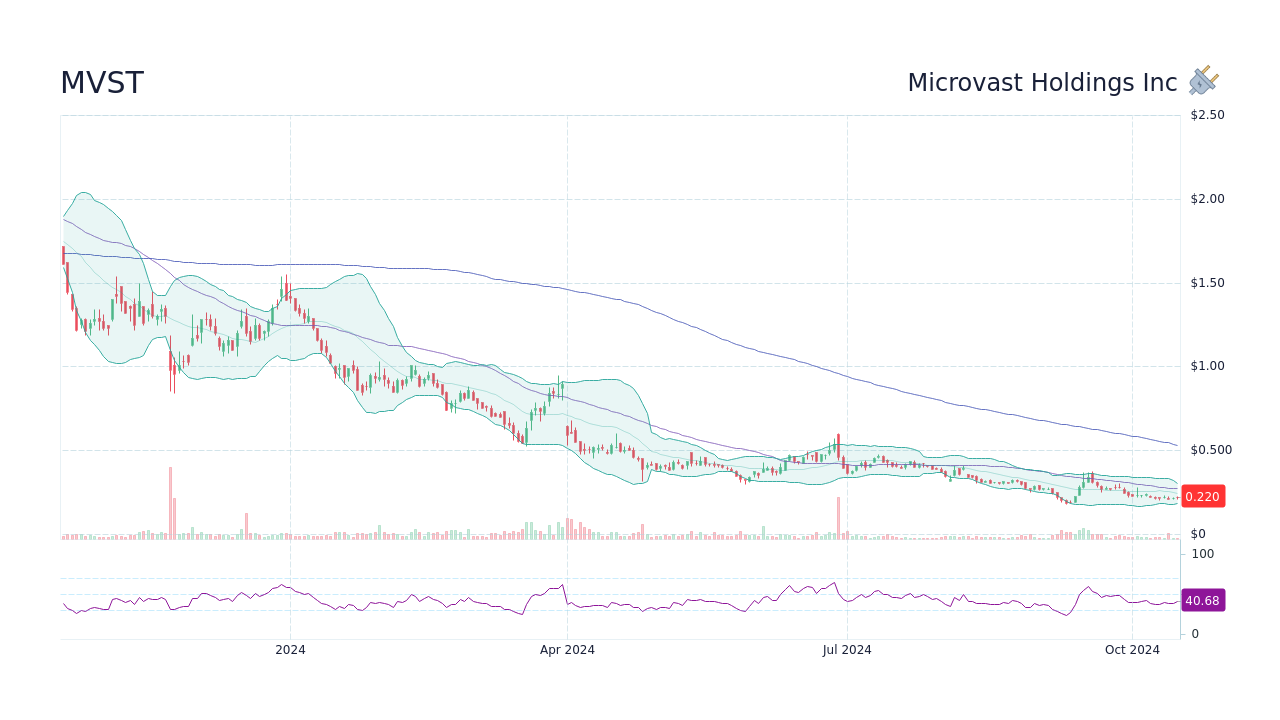Click the electric plug logo icon
This screenshot has height=720, width=1280.
[x=1204, y=81]
